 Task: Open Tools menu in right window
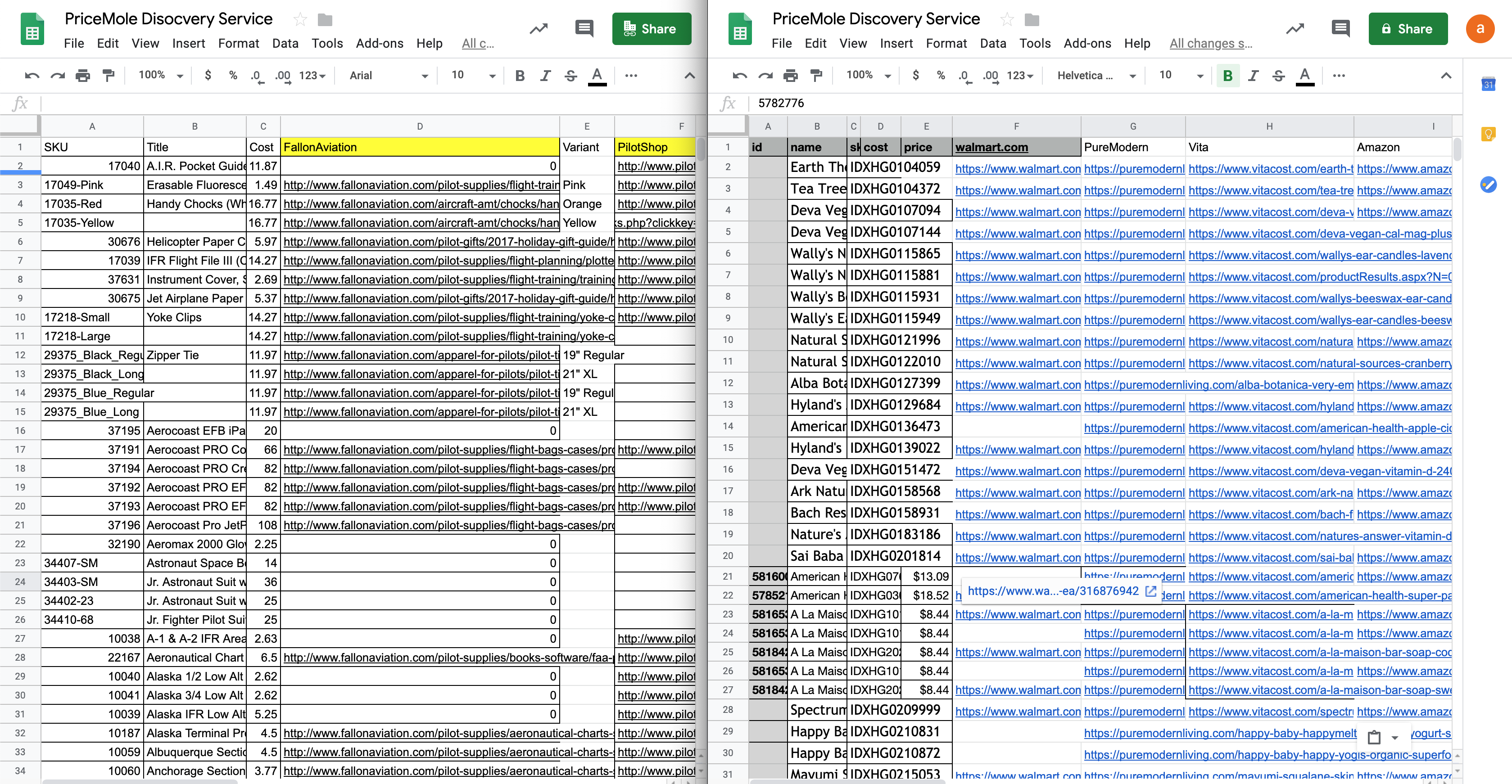click(1035, 43)
